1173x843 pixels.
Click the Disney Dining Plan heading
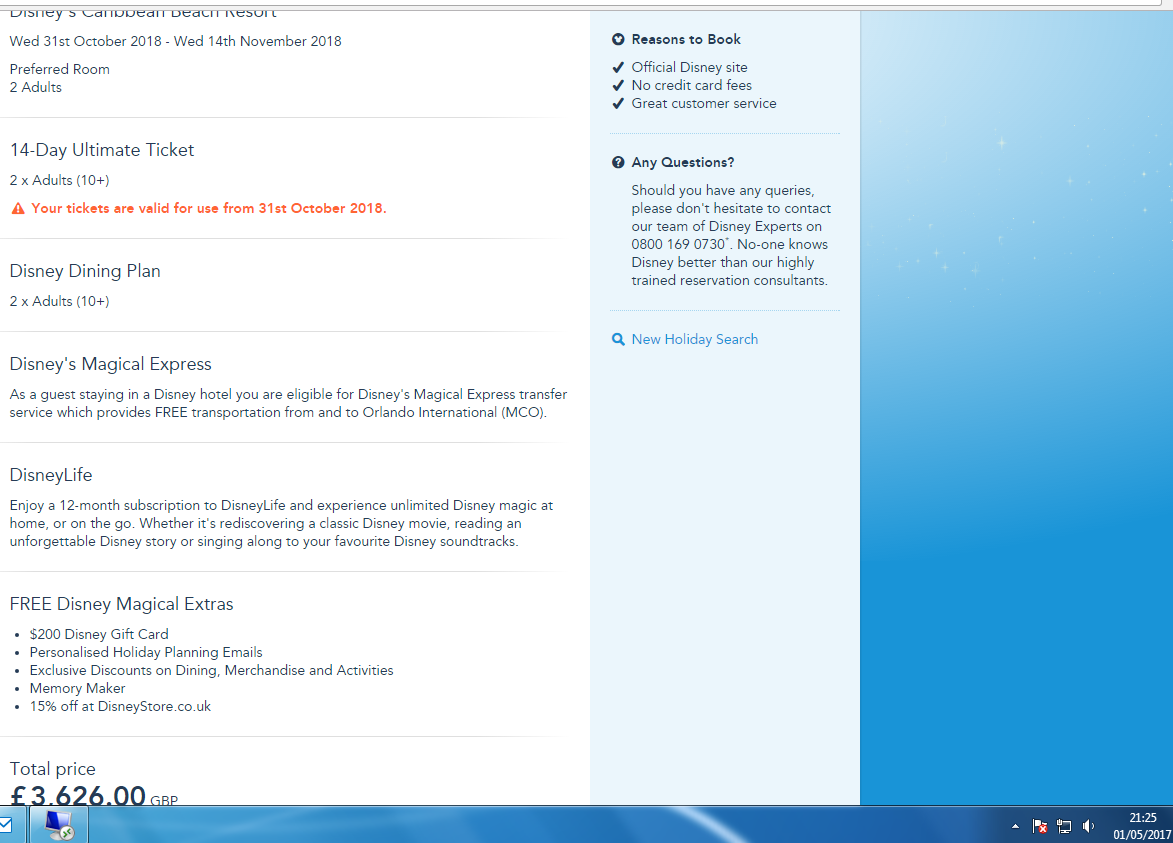tap(85, 271)
